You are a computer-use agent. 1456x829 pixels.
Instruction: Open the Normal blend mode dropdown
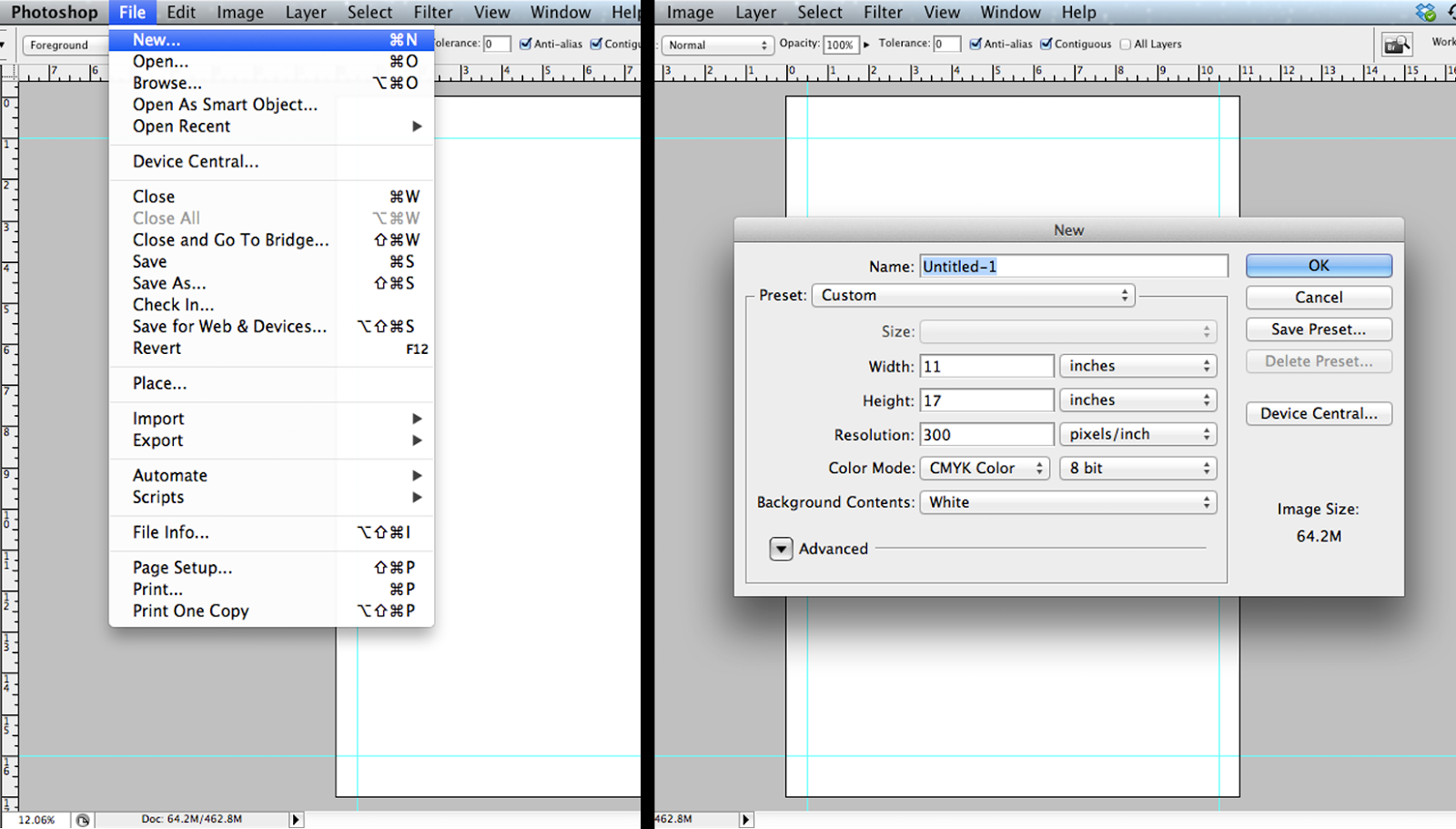[x=717, y=45]
